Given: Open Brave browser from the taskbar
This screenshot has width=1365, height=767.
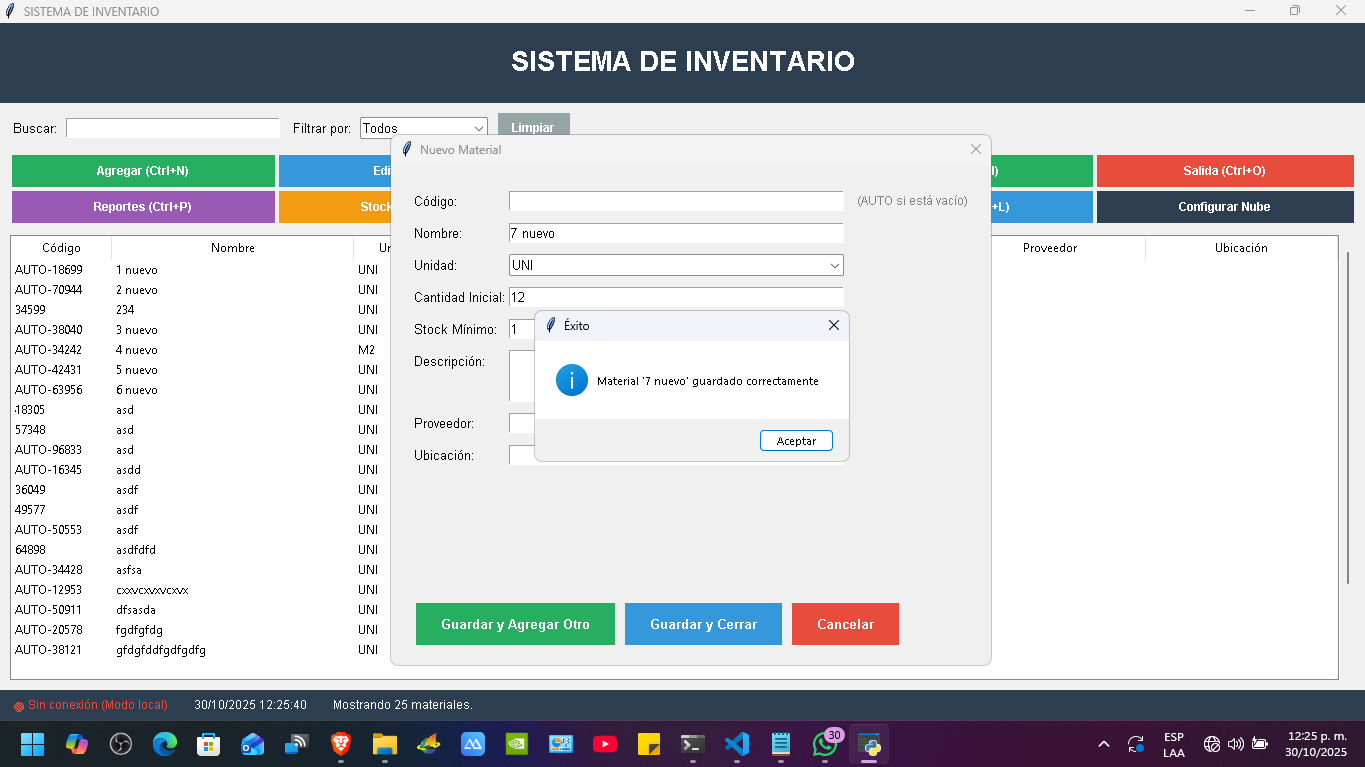Looking at the screenshot, I should click(341, 744).
